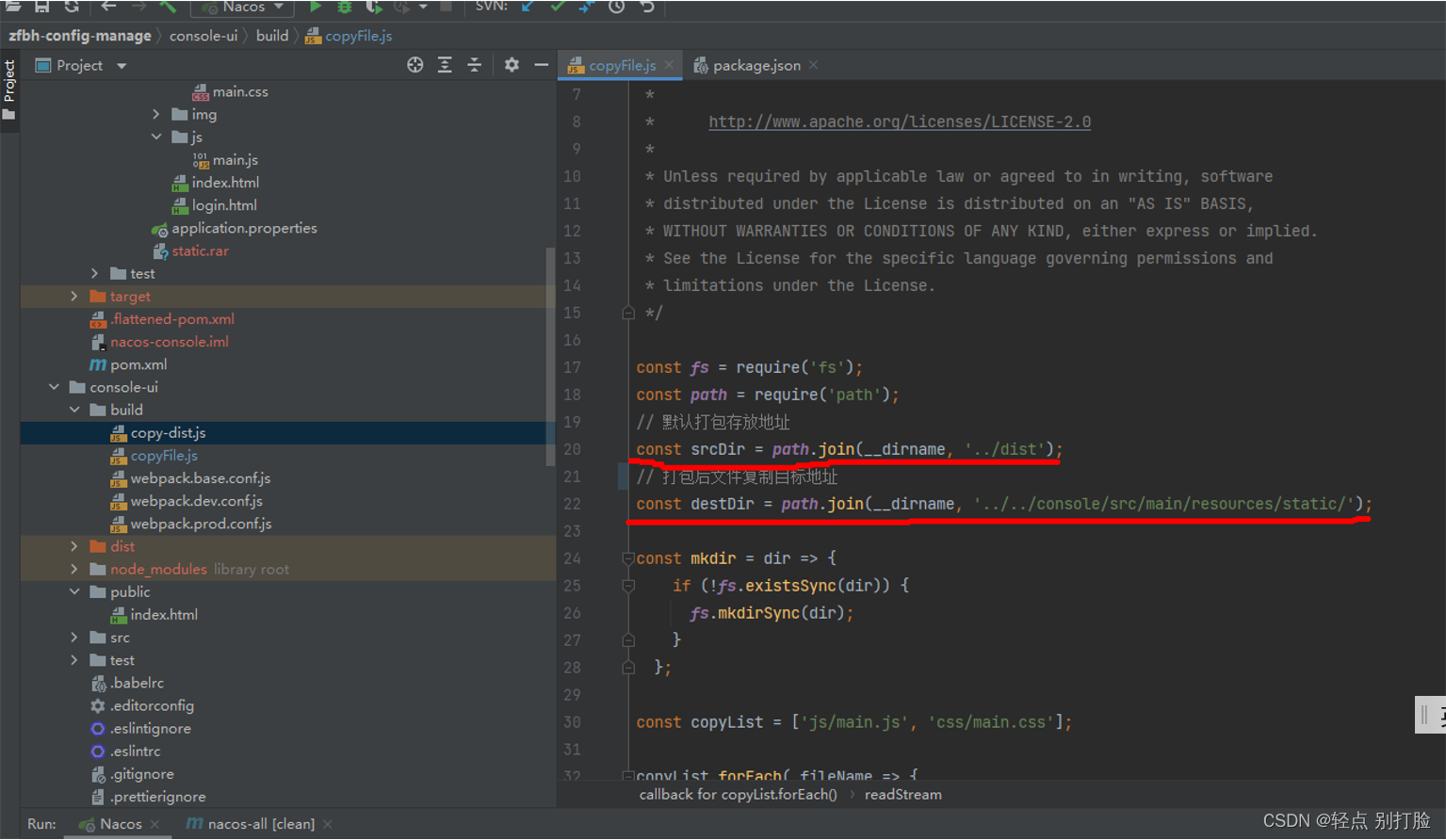Viewport: 1446px width, 840px height.
Task: Collapse the public folder
Action: 74,591
